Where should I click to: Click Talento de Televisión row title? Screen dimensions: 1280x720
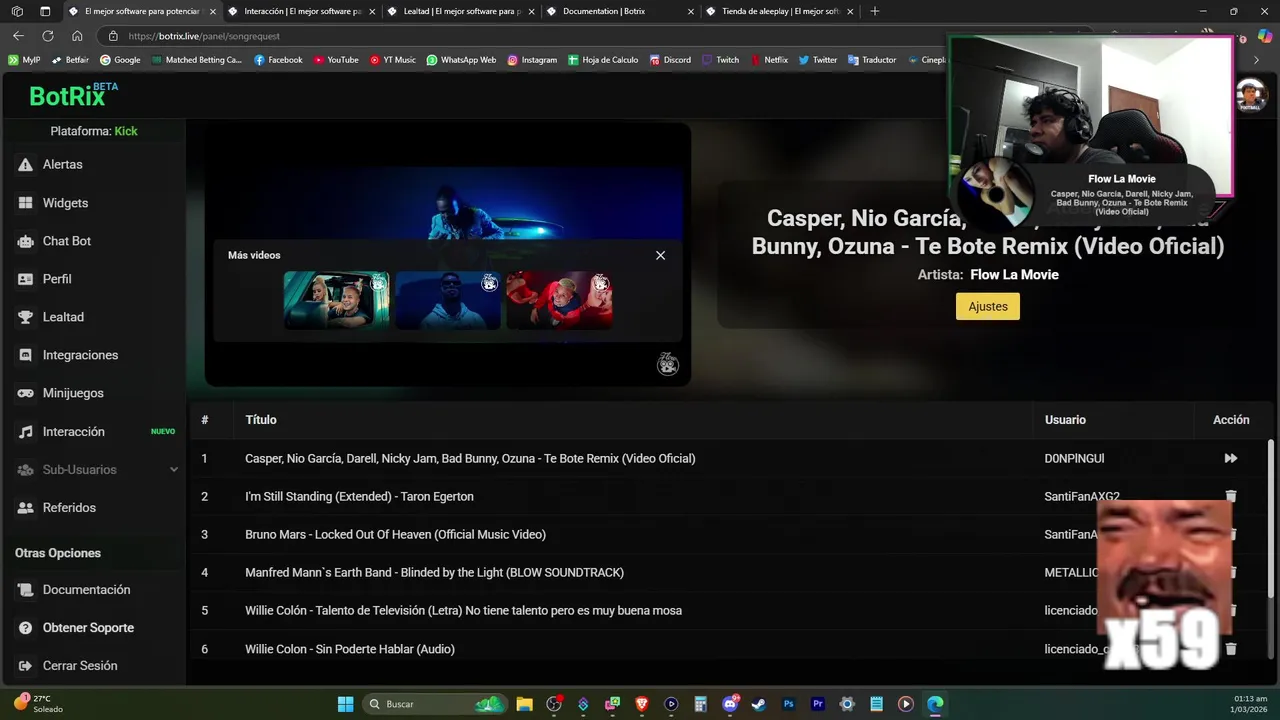coord(463,610)
